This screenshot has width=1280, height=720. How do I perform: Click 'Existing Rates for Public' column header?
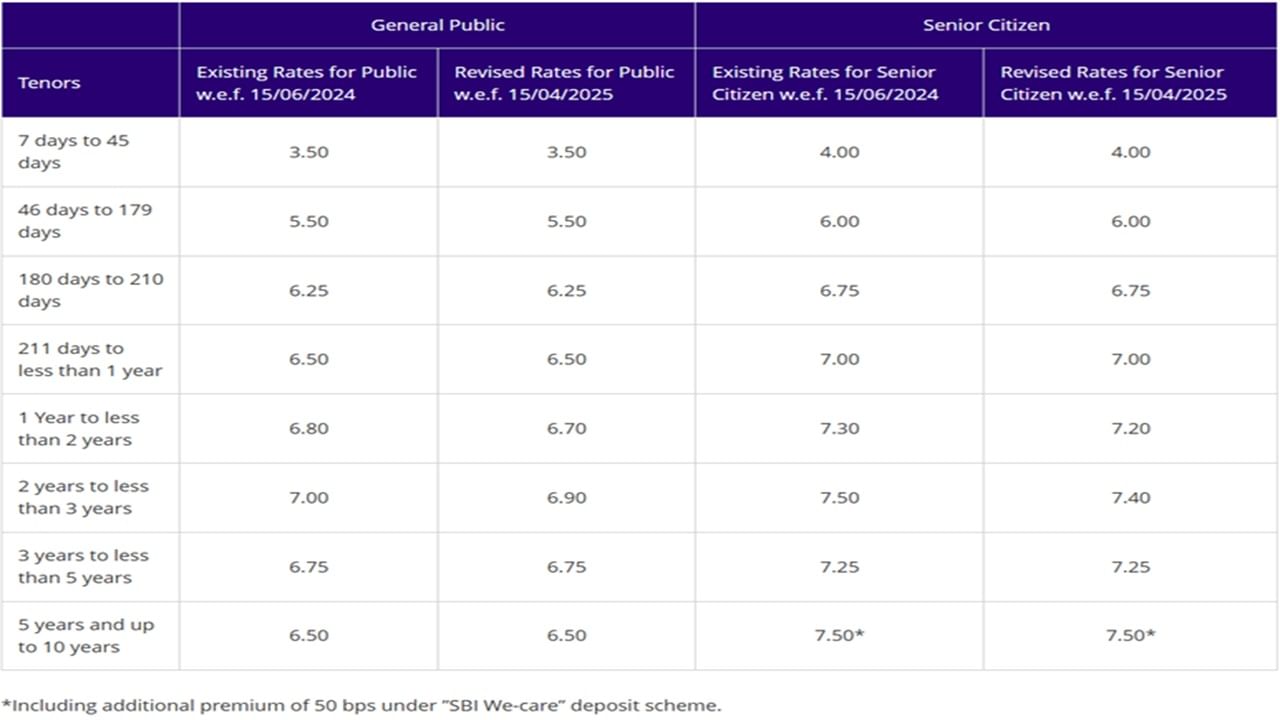[307, 83]
